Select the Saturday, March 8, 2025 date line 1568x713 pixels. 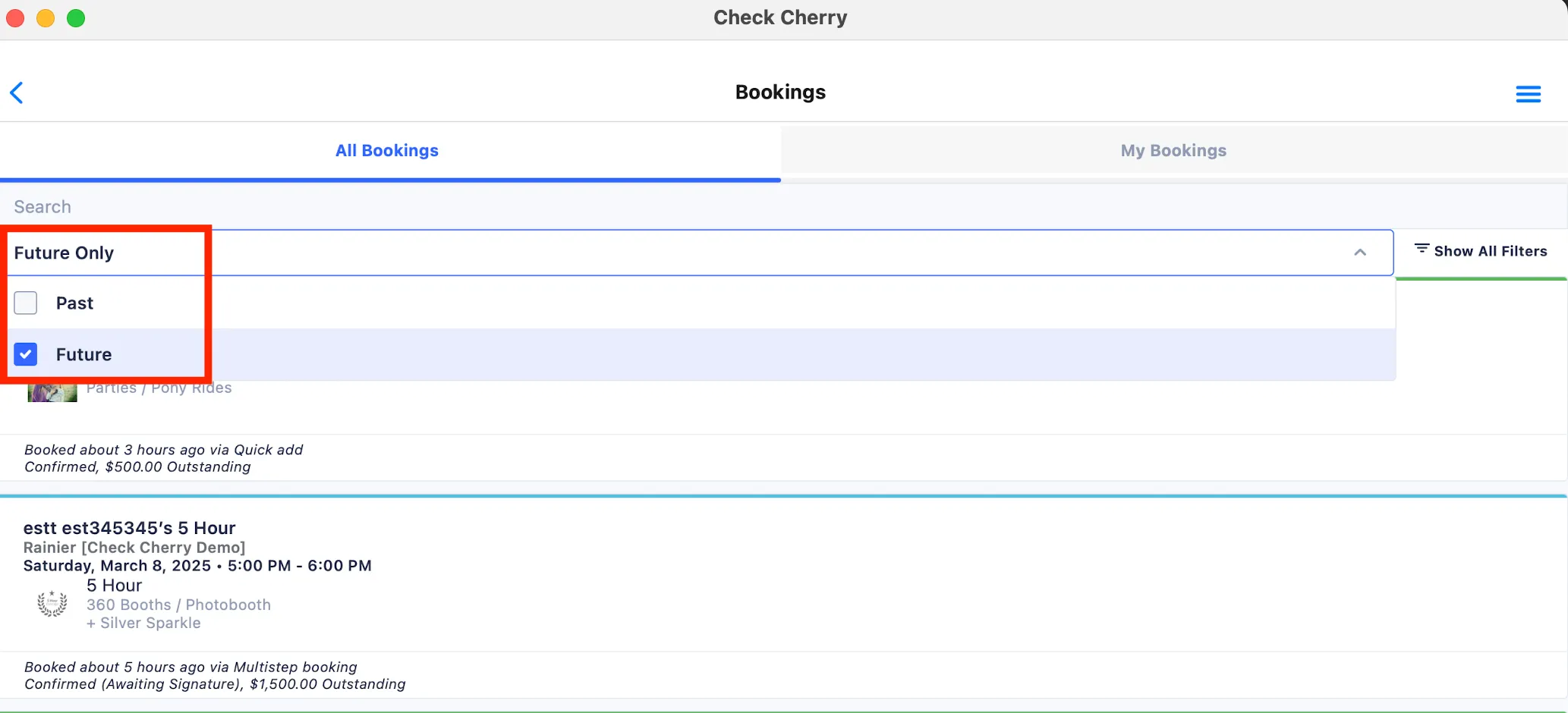(x=197, y=566)
